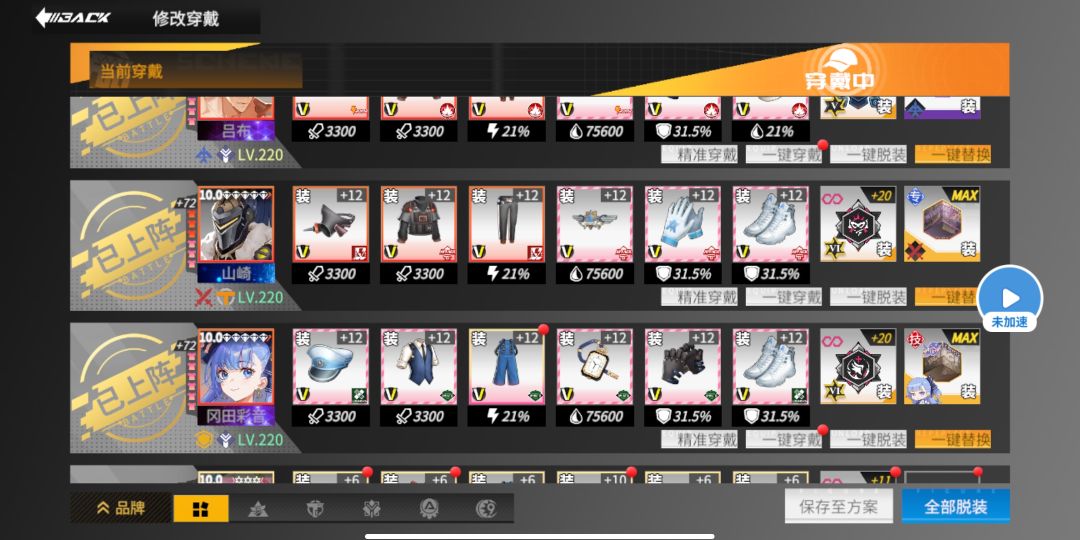Select 冈田彩音's police cap equipment slot

pyautogui.click(x=331, y=366)
